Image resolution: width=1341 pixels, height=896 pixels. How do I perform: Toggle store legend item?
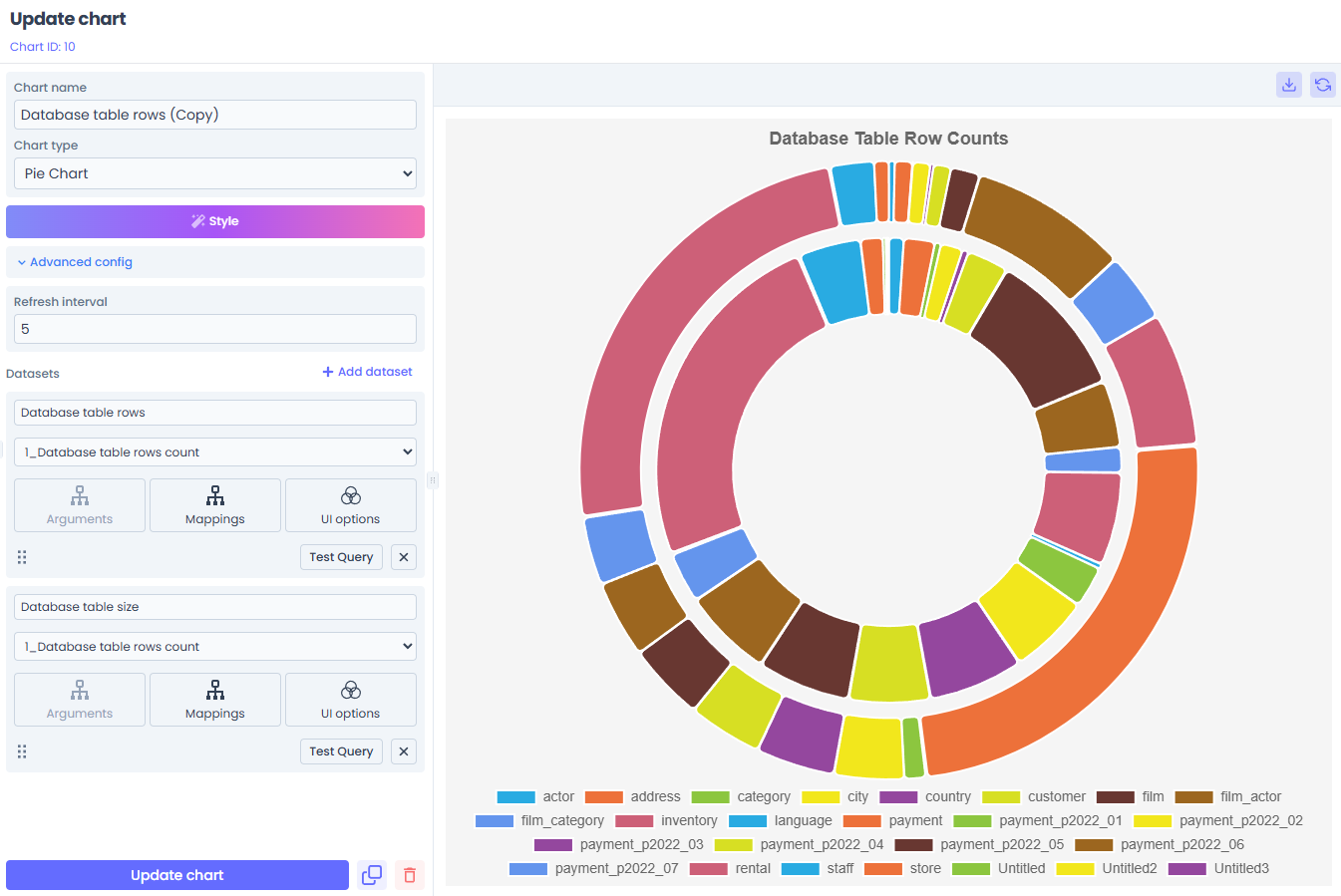pos(902,868)
